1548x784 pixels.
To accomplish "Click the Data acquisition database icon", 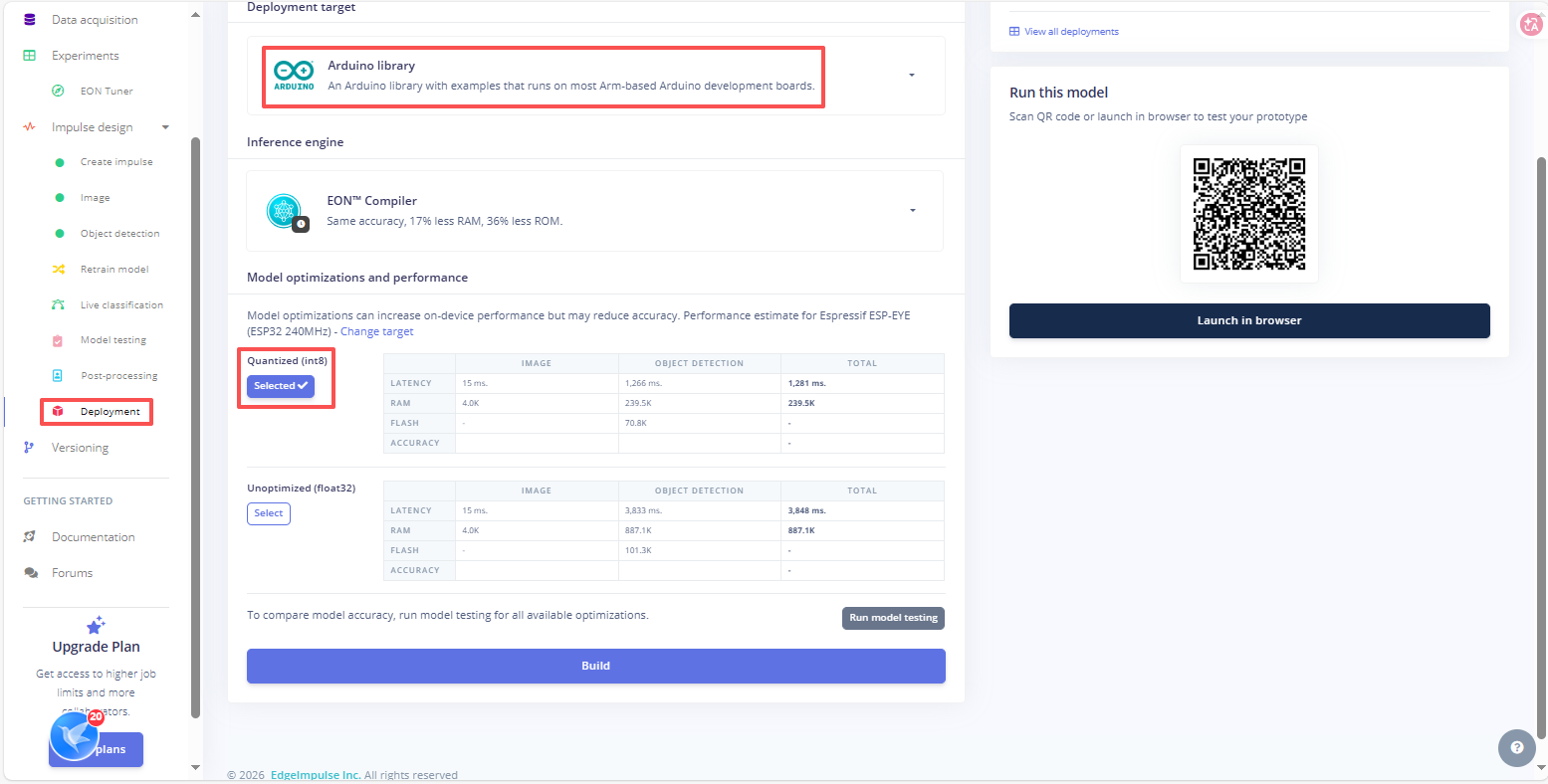I will 30,20.
